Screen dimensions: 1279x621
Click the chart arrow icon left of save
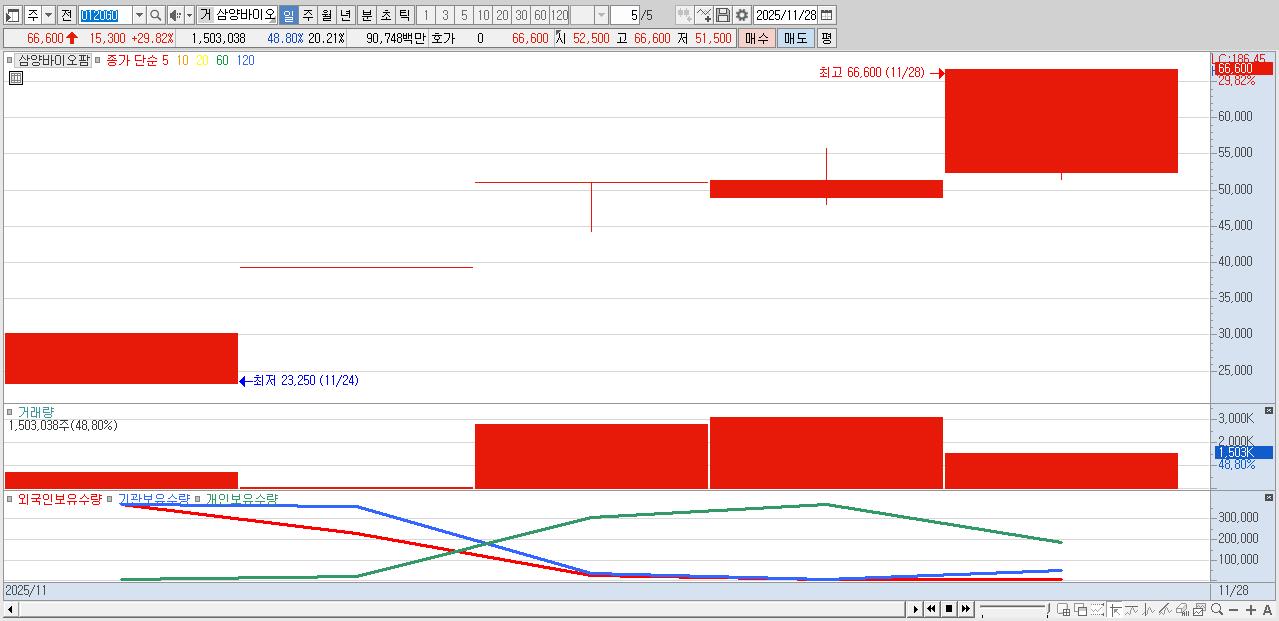pos(704,15)
